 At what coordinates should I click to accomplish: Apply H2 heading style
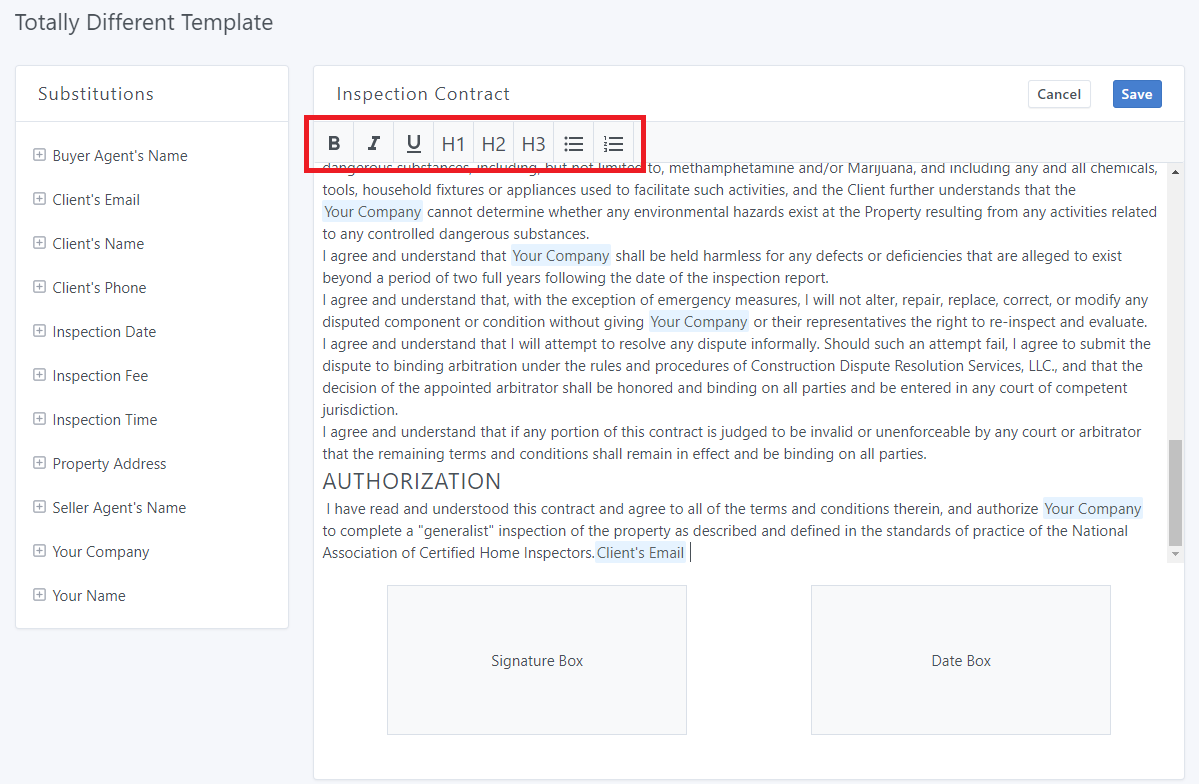pyautogui.click(x=494, y=143)
